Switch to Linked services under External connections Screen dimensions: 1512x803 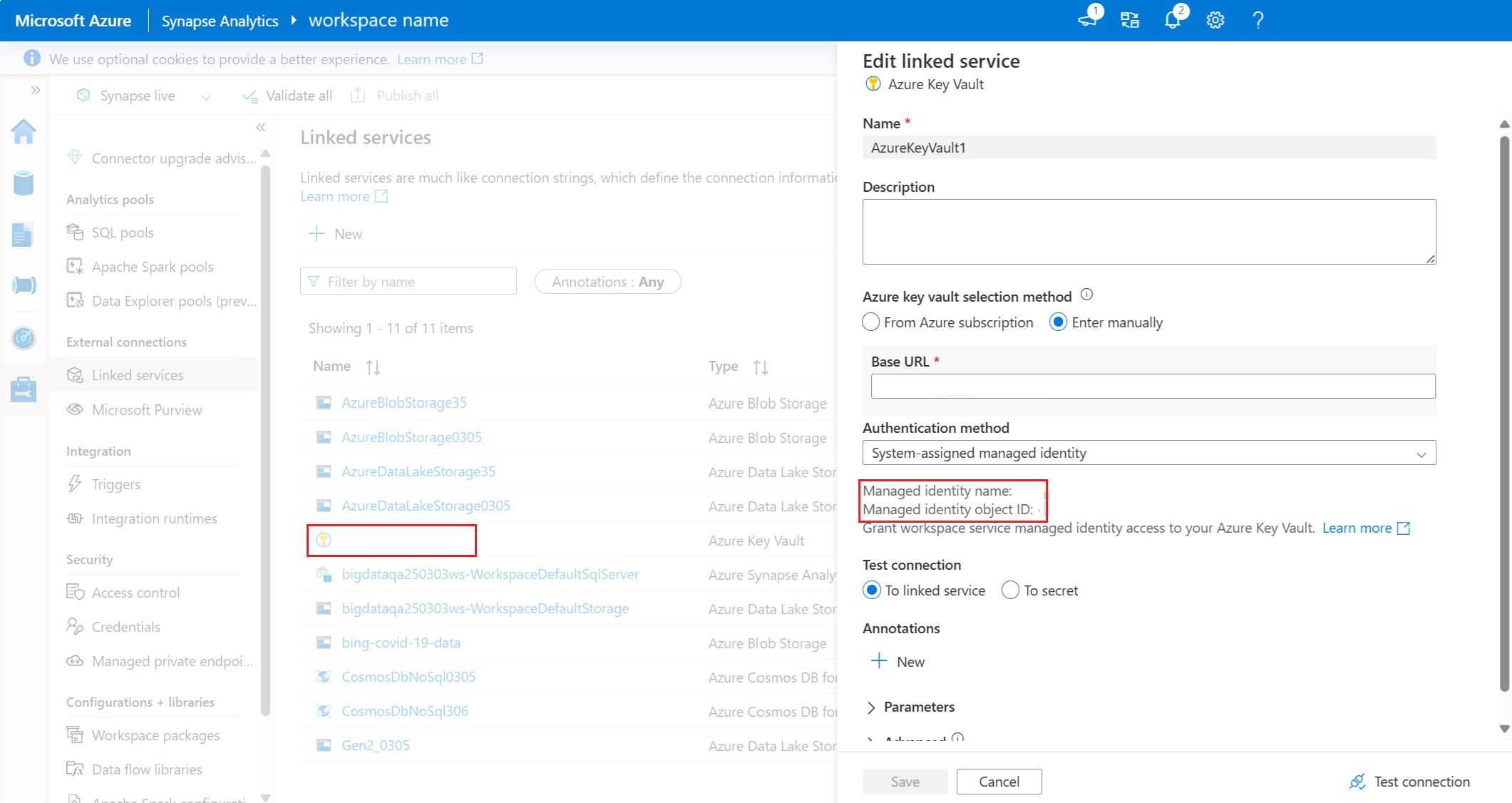click(136, 374)
